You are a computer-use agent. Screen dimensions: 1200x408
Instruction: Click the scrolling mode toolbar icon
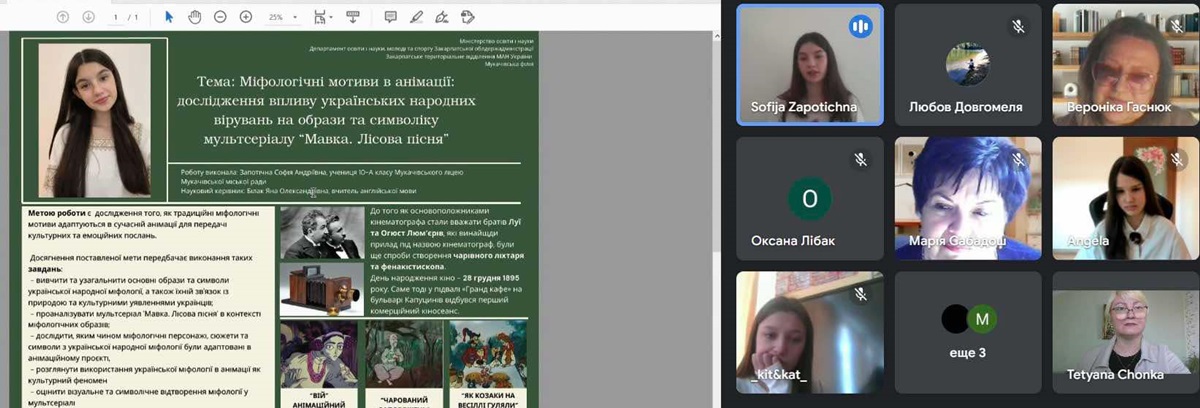[352, 17]
